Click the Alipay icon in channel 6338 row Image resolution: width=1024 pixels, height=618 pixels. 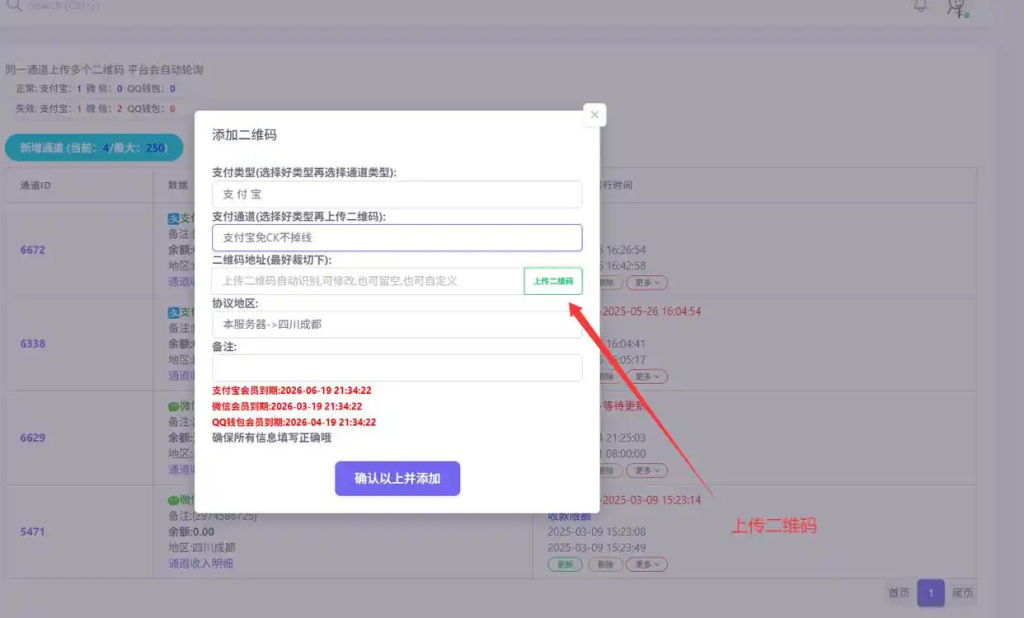[x=174, y=312]
